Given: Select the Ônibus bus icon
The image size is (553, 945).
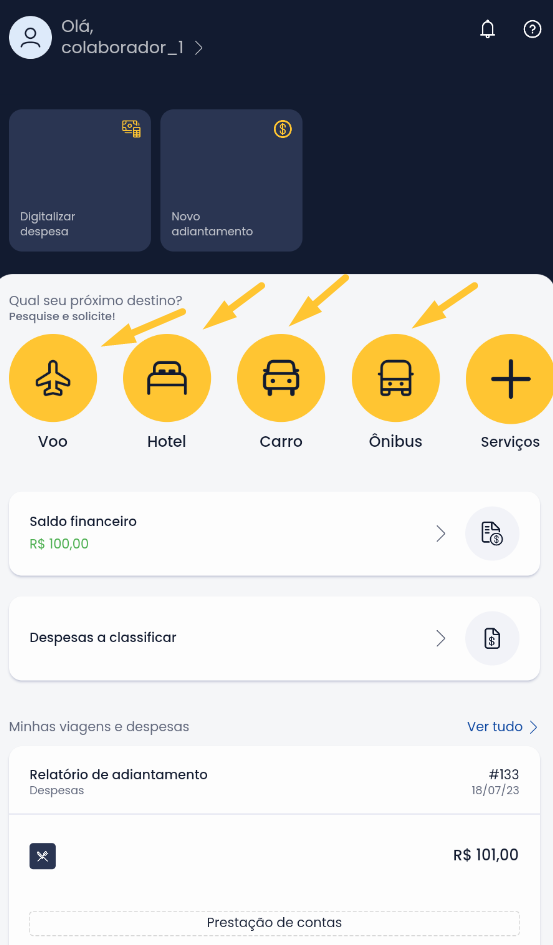Looking at the screenshot, I should point(396,378).
